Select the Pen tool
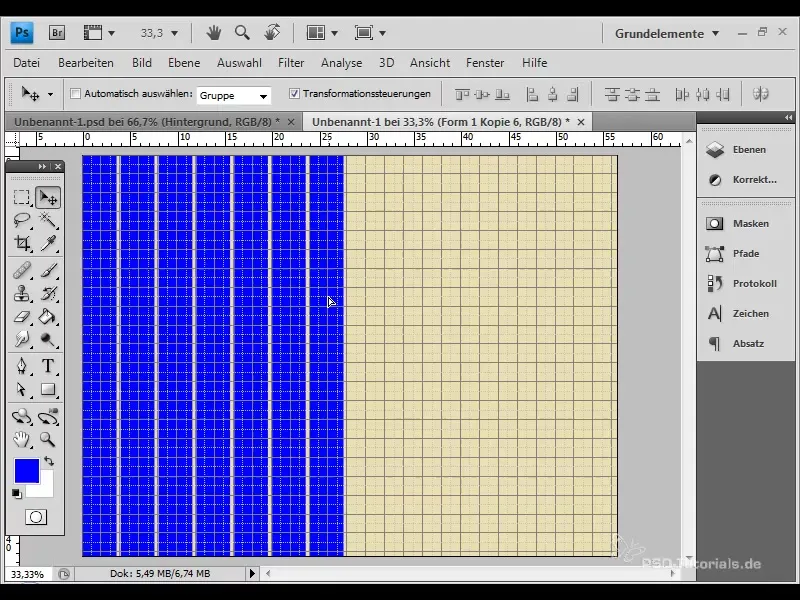Image resolution: width=800 pixels, height=600 pixels. [21, 366]
